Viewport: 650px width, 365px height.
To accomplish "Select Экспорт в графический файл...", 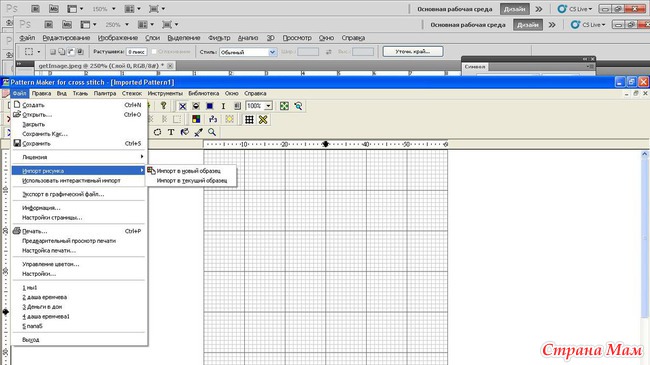I will pyautogui.click(x=63, y=194).
